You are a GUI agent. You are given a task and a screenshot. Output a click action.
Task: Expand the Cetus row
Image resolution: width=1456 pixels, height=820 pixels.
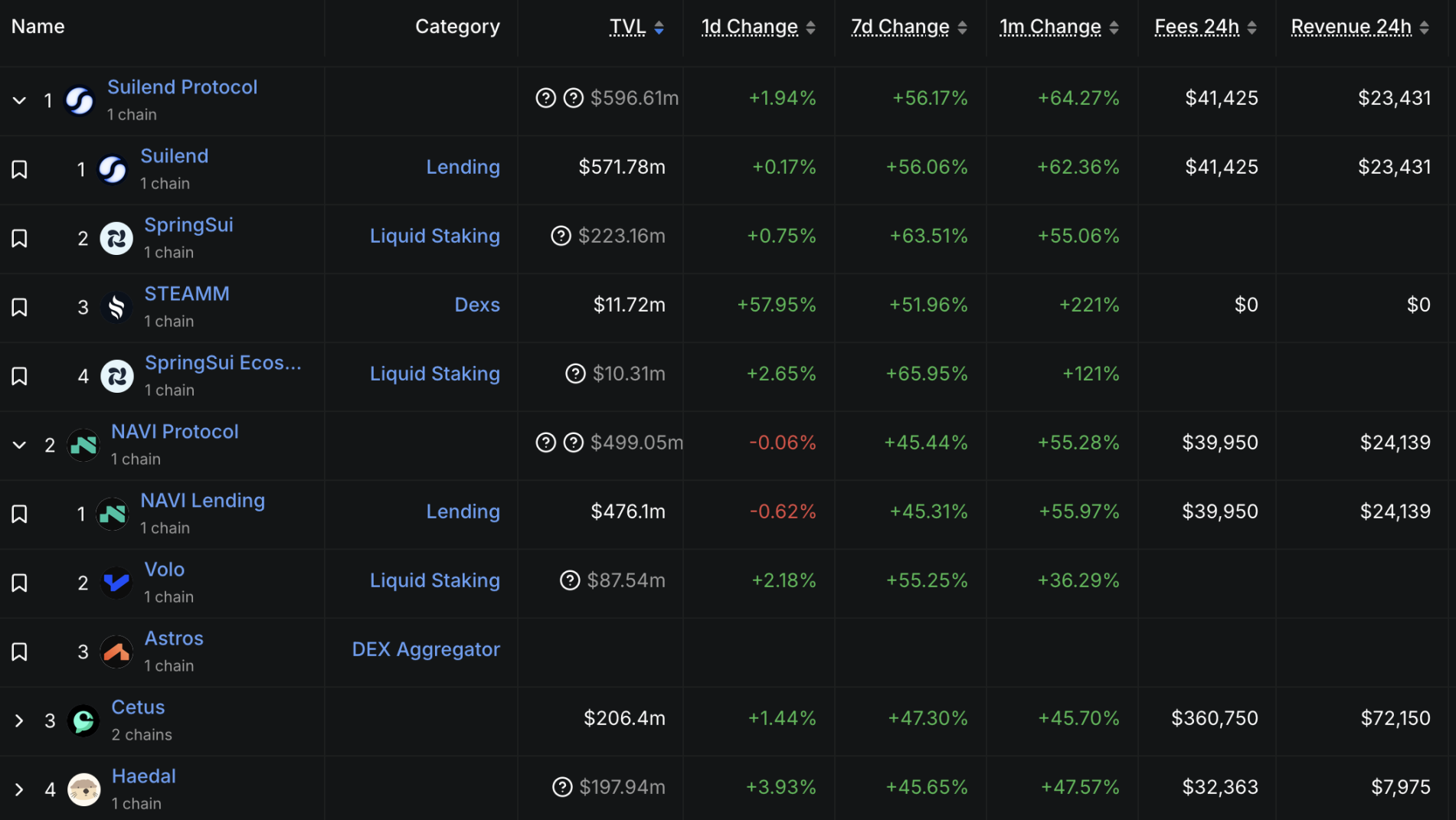click(20, 720)
